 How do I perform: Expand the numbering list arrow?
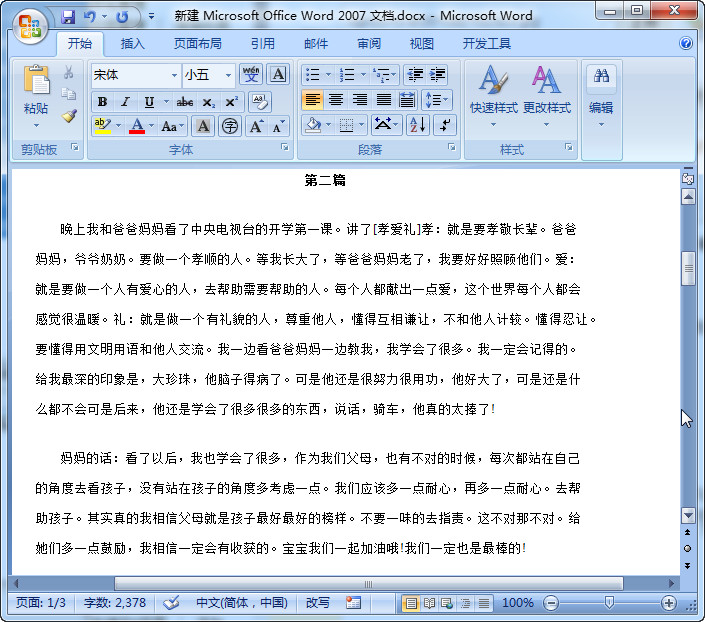(x=363, y=75)
